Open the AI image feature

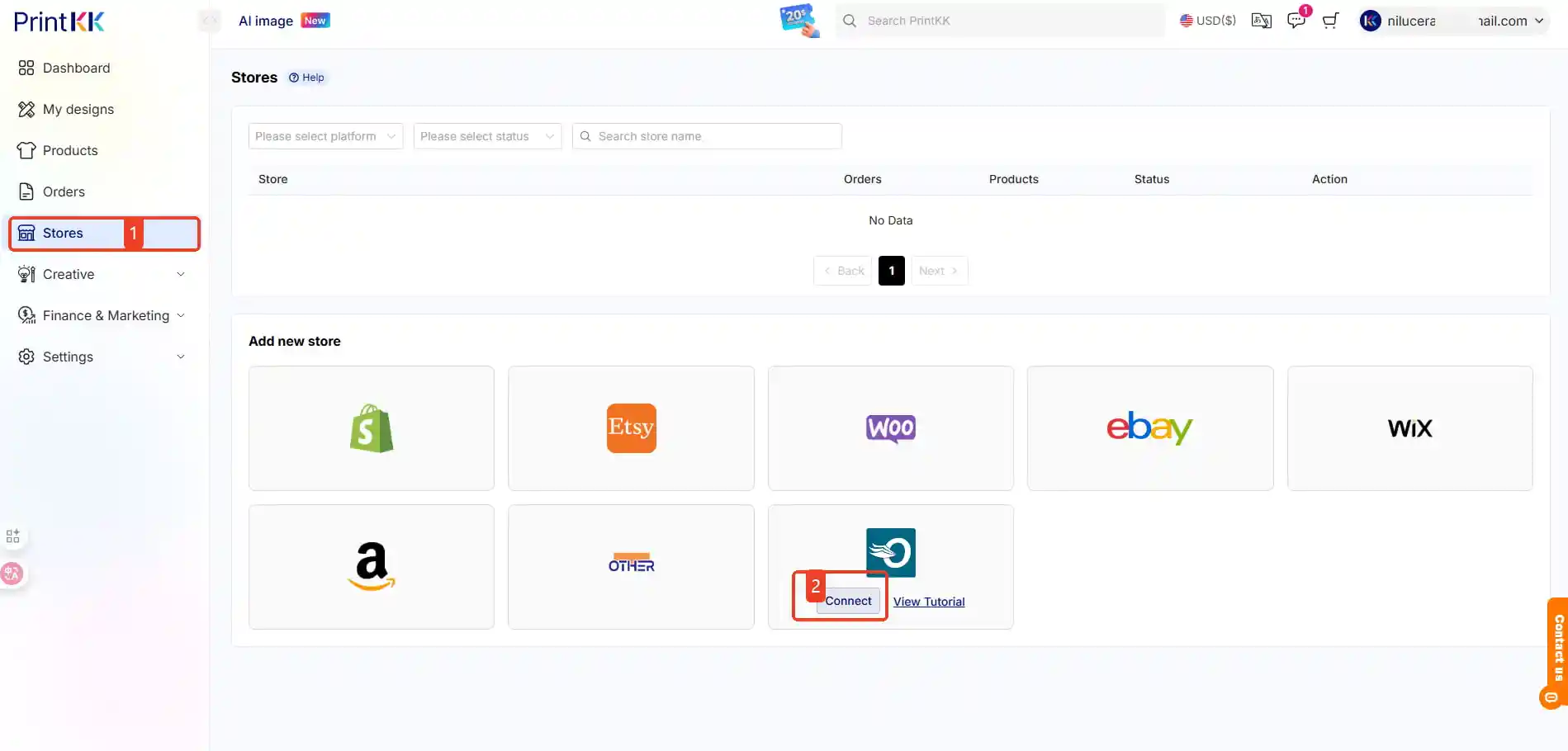point(266,21)
